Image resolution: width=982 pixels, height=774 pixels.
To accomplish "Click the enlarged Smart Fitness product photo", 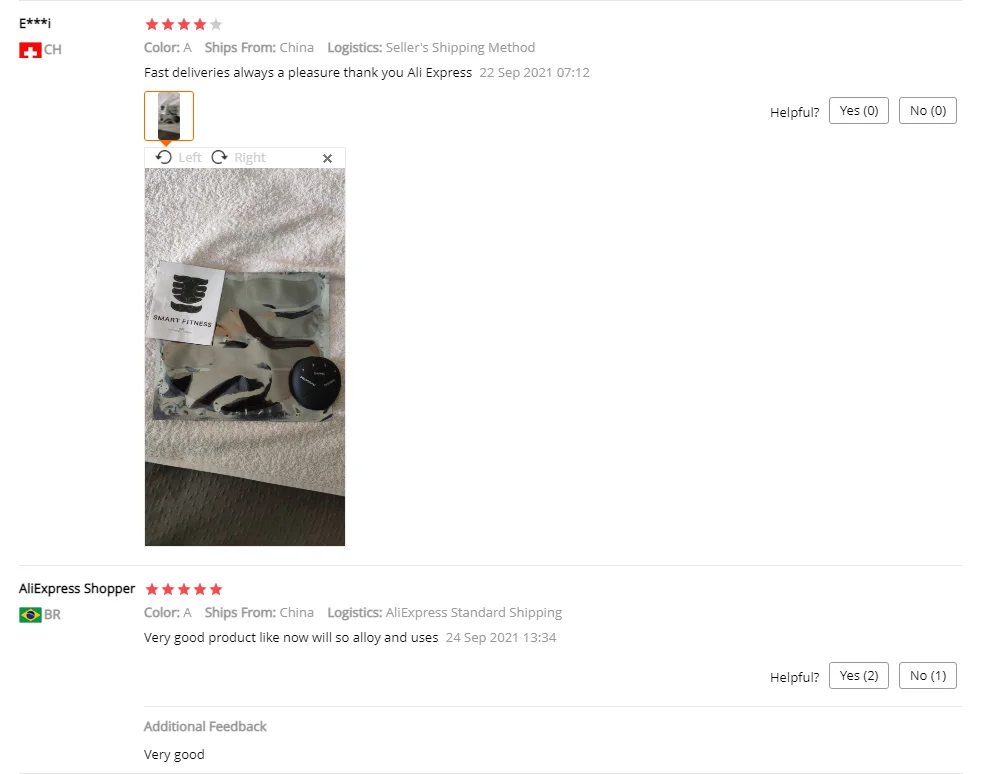I will (x=245, y=357).
